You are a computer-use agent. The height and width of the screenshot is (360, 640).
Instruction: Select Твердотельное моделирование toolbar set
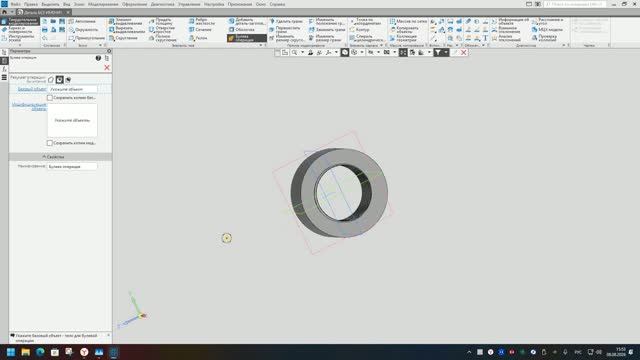[20, 21]
